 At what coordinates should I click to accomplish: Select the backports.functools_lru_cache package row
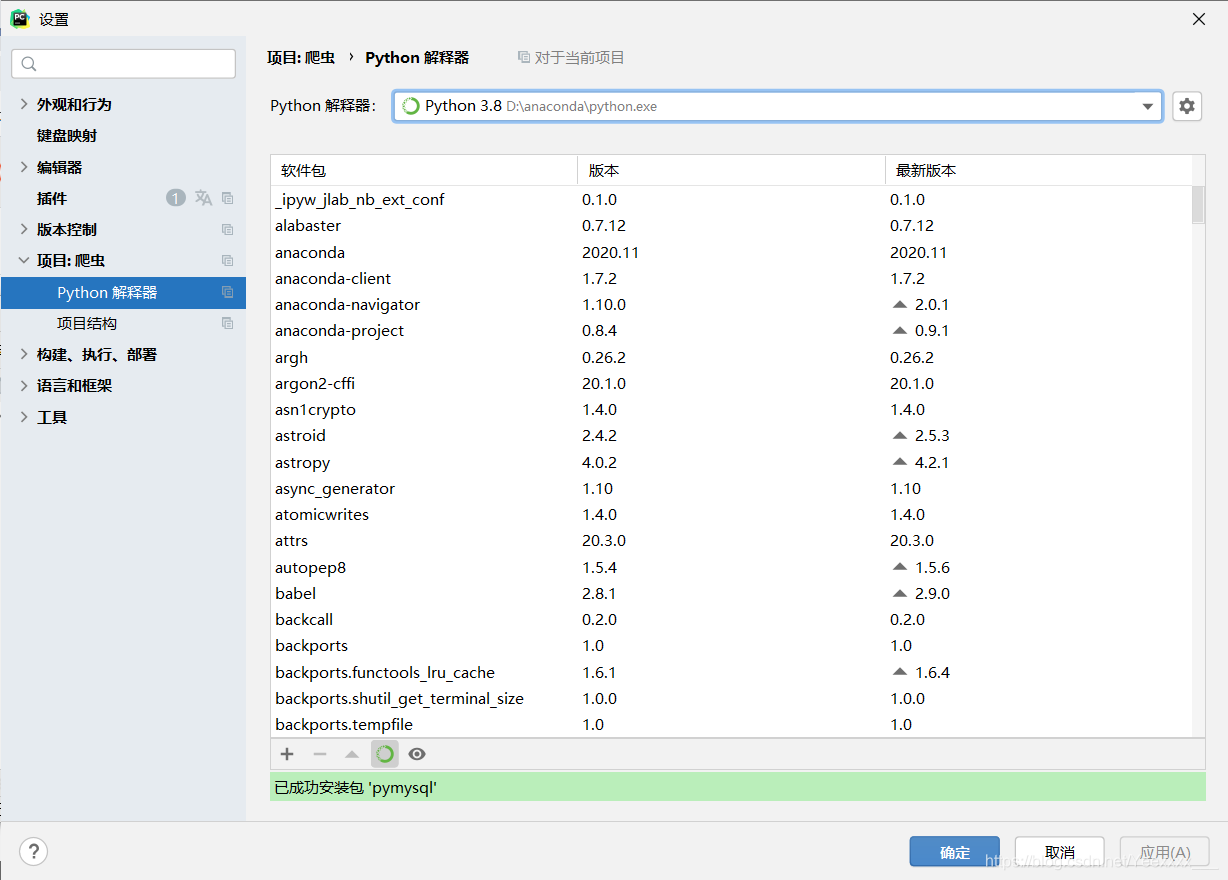coord(731,672)
